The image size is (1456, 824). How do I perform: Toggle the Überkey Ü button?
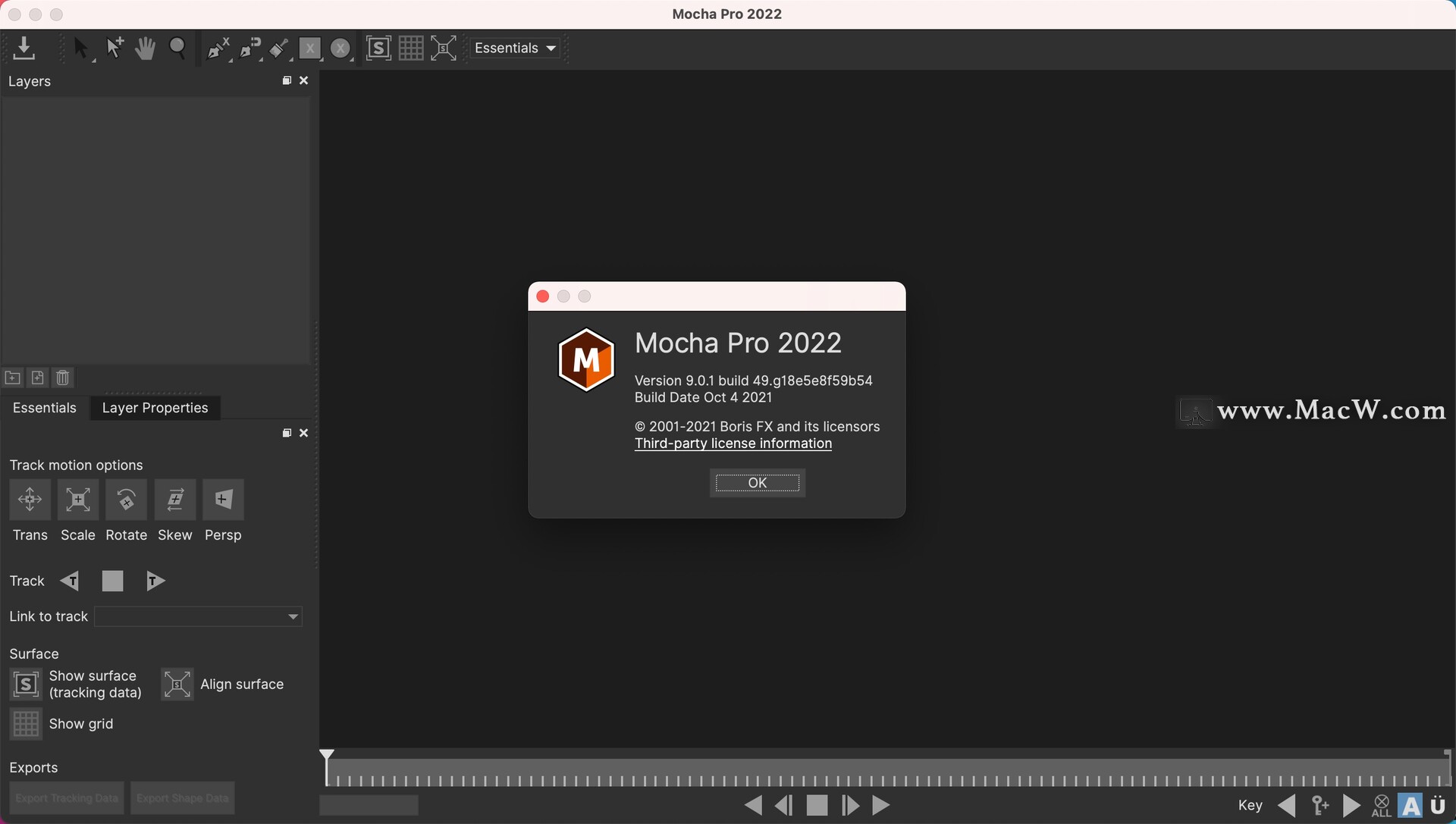1438,805
